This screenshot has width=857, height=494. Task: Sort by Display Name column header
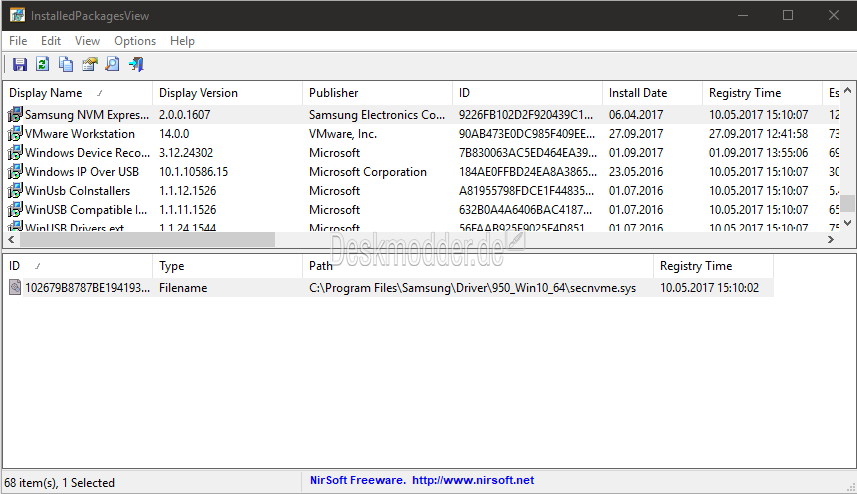tap(78, 93)
